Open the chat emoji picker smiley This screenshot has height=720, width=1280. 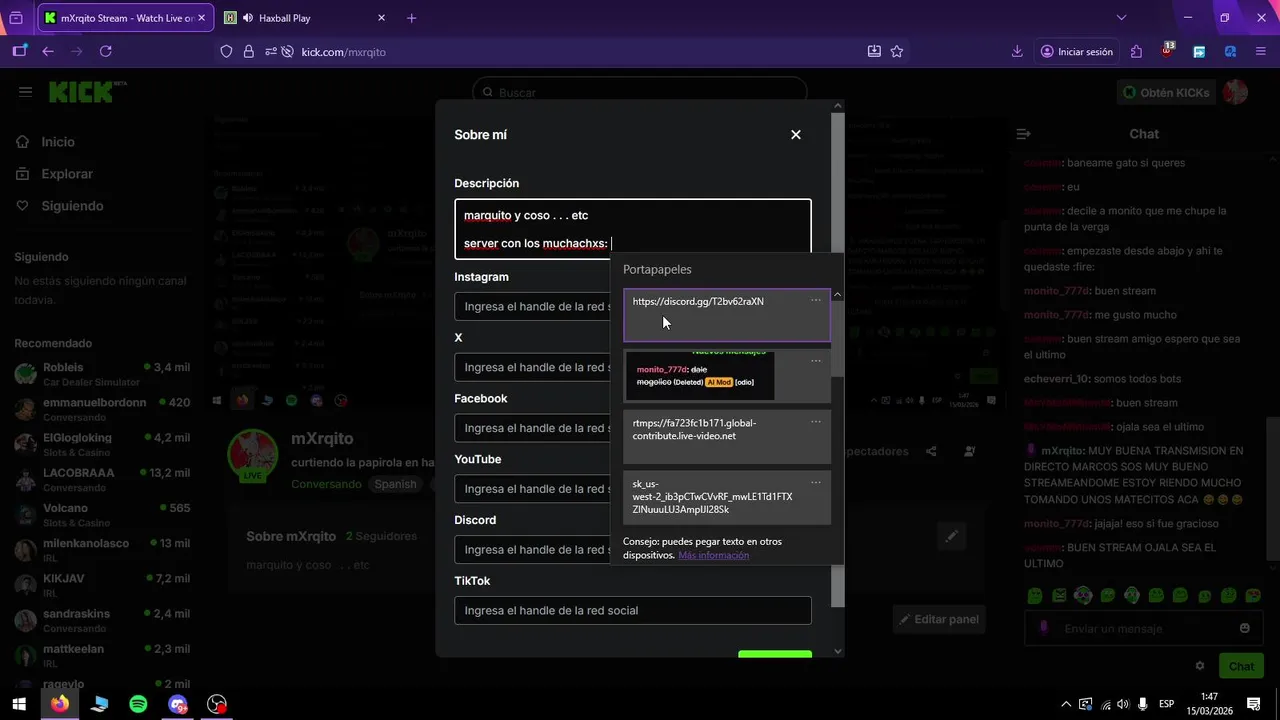click(1245, 628)
